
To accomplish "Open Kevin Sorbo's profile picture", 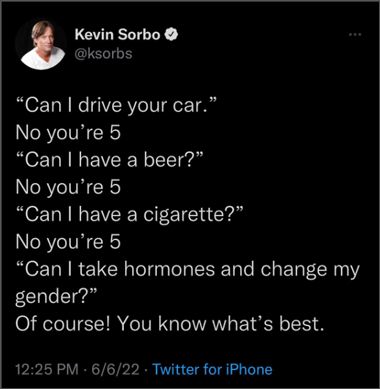I will 43,45.
